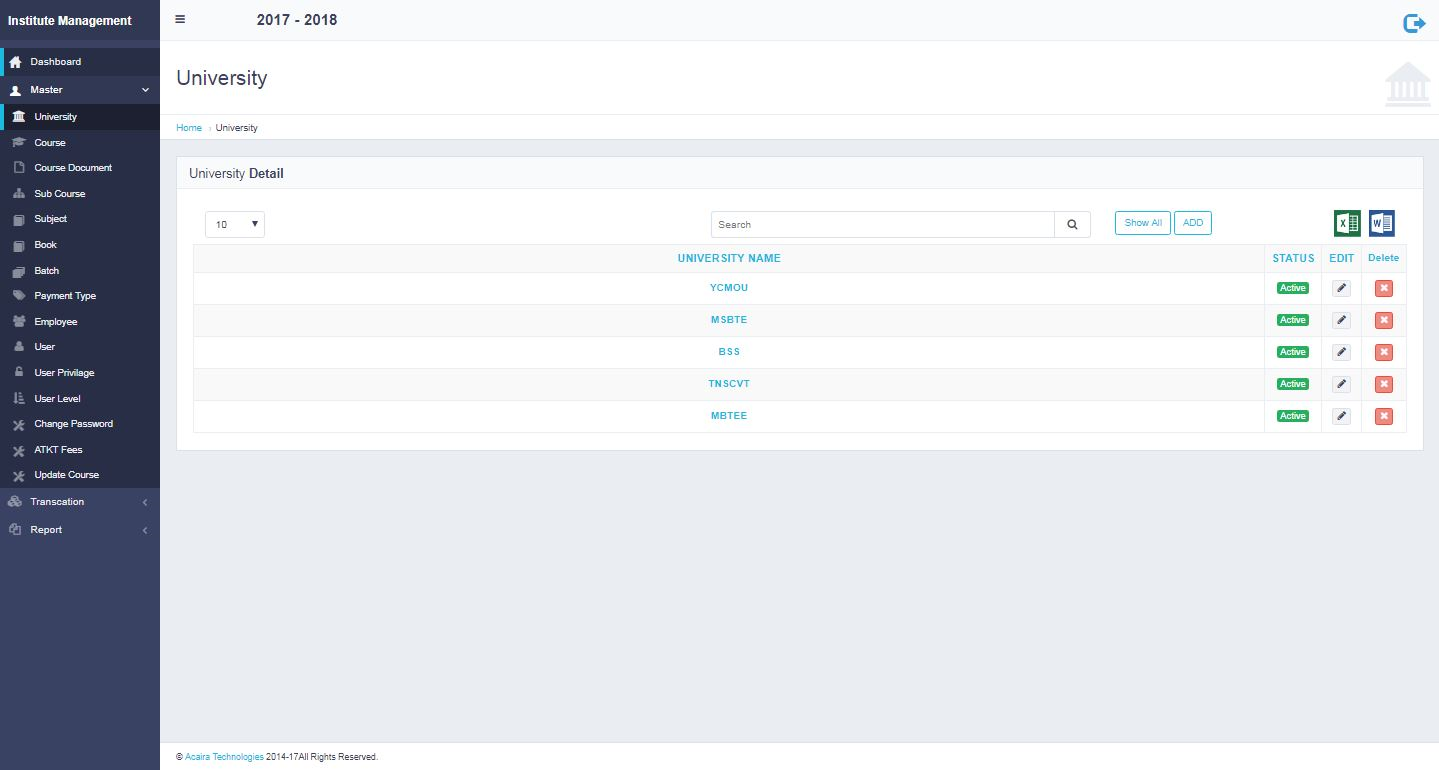This screenshot has height=770, width=1439.
Task: Delete the MBTEE university entry
Action: coord(1383,416)
